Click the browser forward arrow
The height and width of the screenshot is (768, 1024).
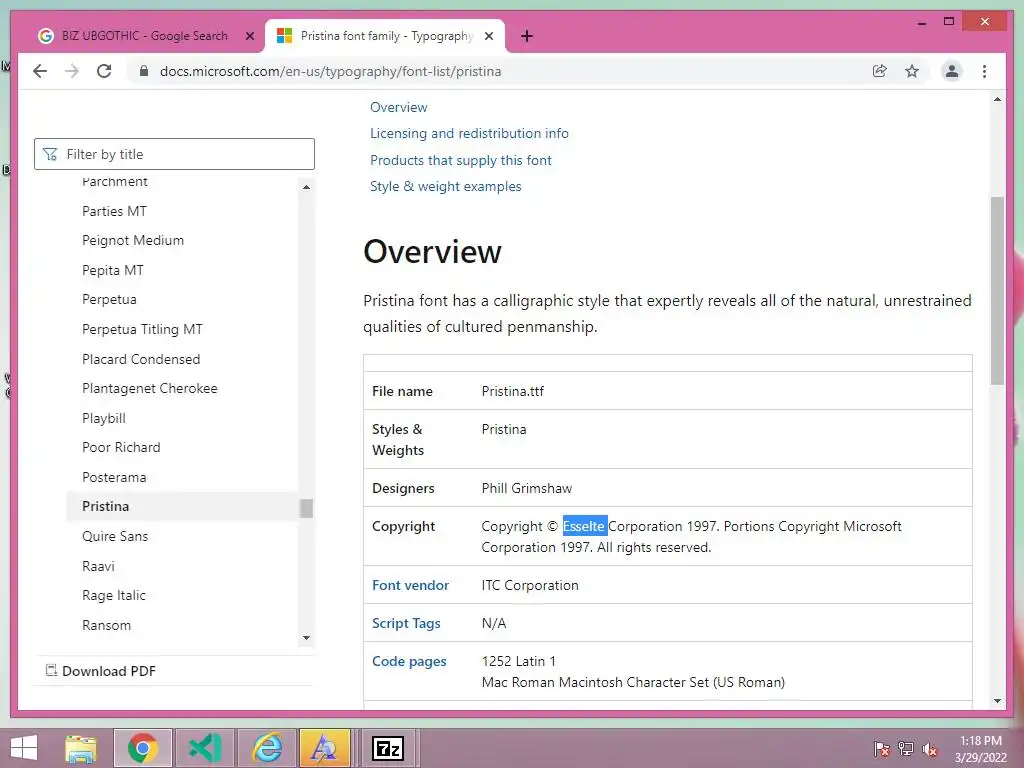pyautogui.click(x=72, y=71)
